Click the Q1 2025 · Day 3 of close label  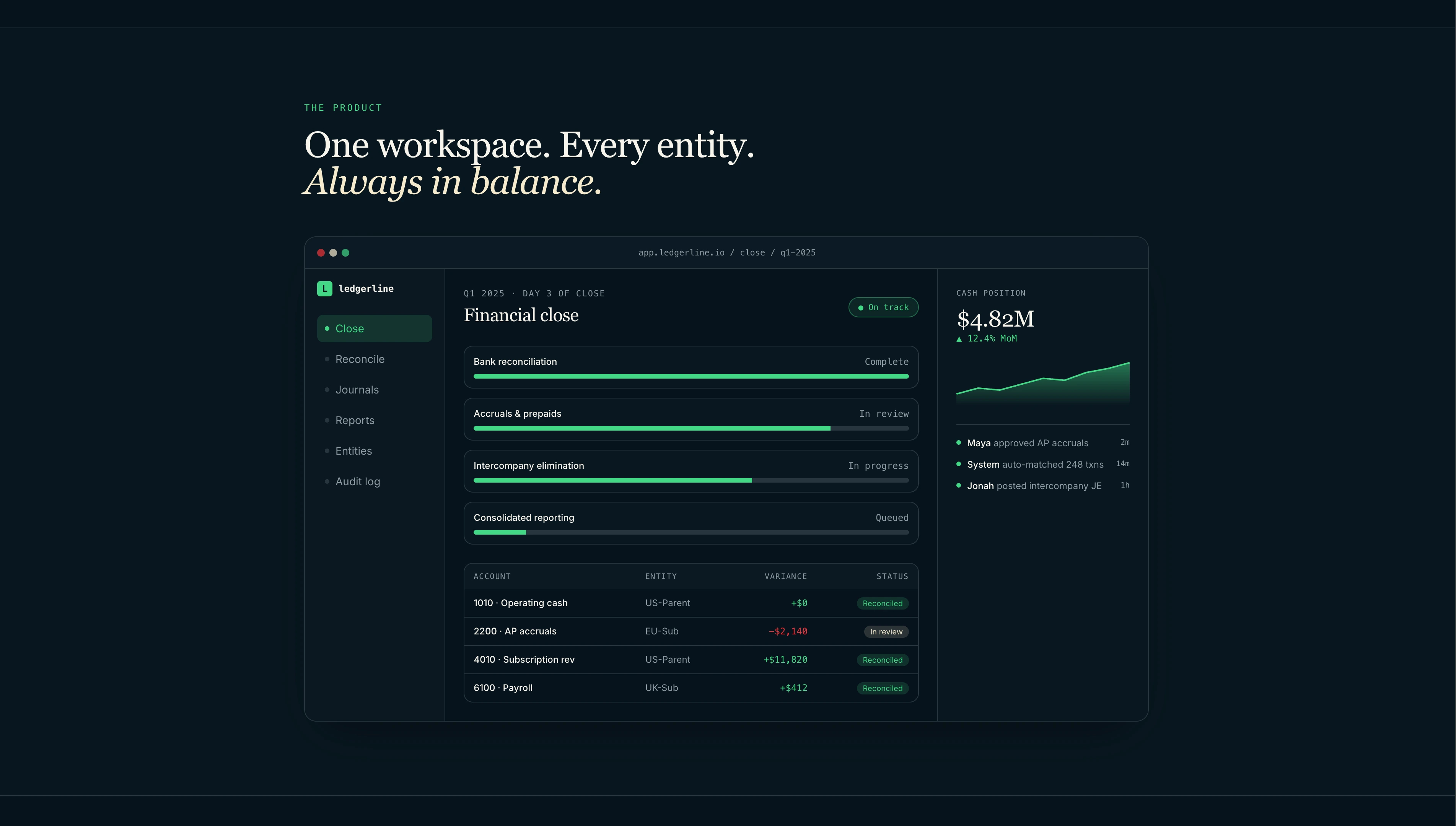pos(534,294)
